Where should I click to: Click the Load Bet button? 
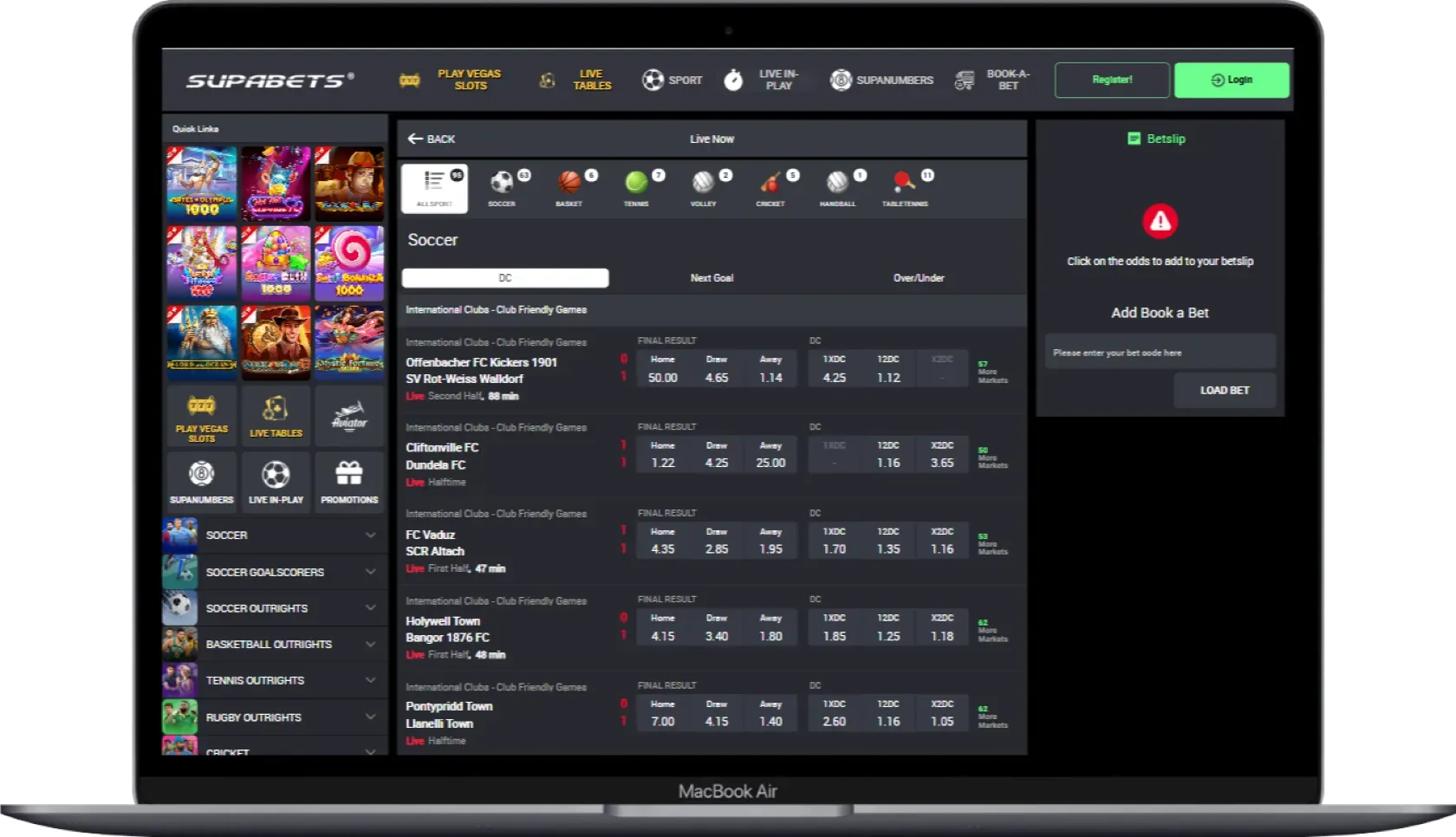1225,391
